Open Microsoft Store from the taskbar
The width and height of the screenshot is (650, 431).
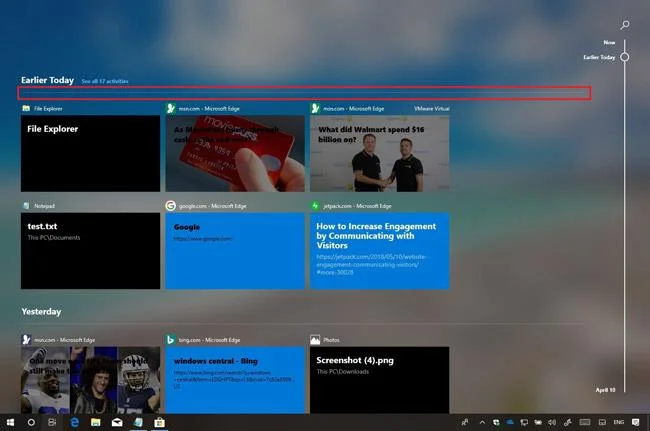point(159,422)
